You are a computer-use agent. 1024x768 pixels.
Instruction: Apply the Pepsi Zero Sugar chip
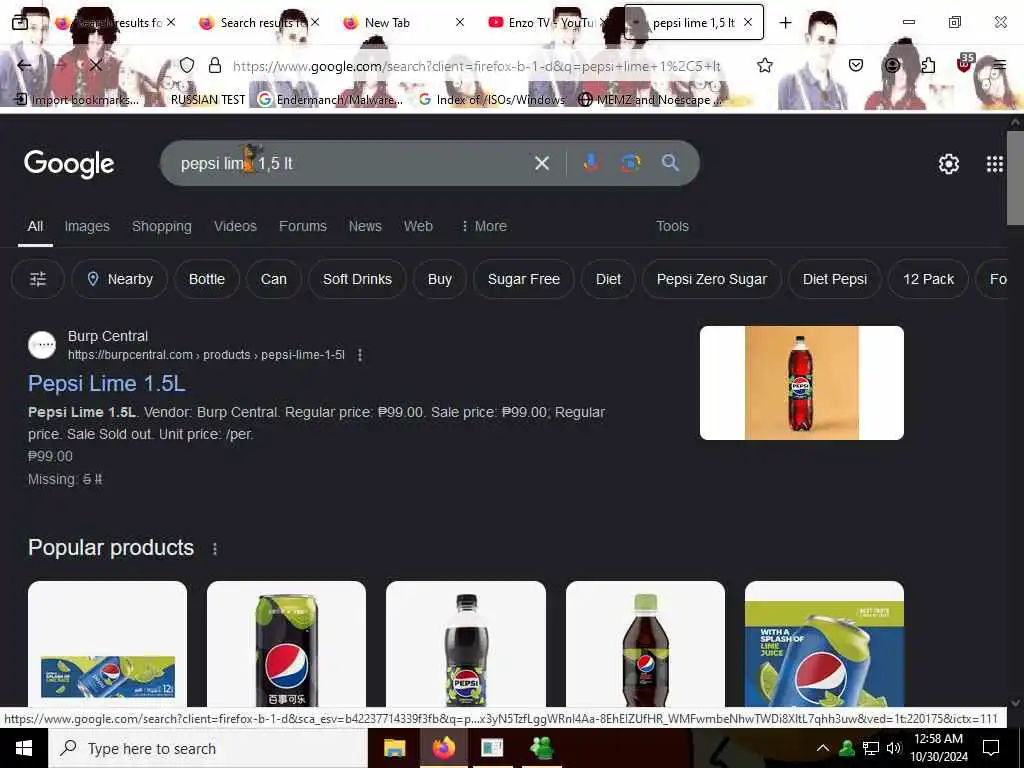[x=712, y=279]
